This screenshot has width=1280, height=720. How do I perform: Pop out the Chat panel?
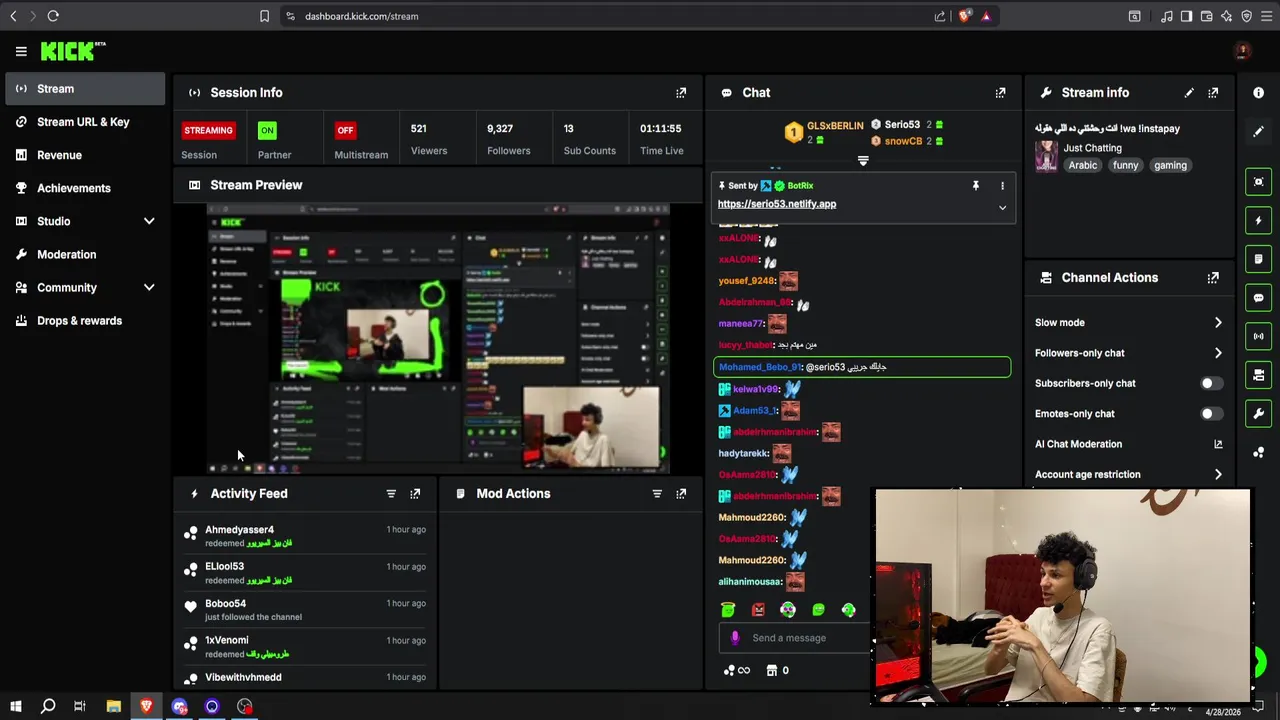point(1000,92)
